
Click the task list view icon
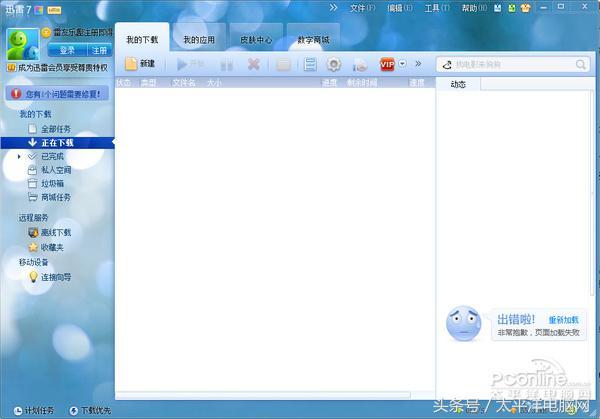(310, 64)
